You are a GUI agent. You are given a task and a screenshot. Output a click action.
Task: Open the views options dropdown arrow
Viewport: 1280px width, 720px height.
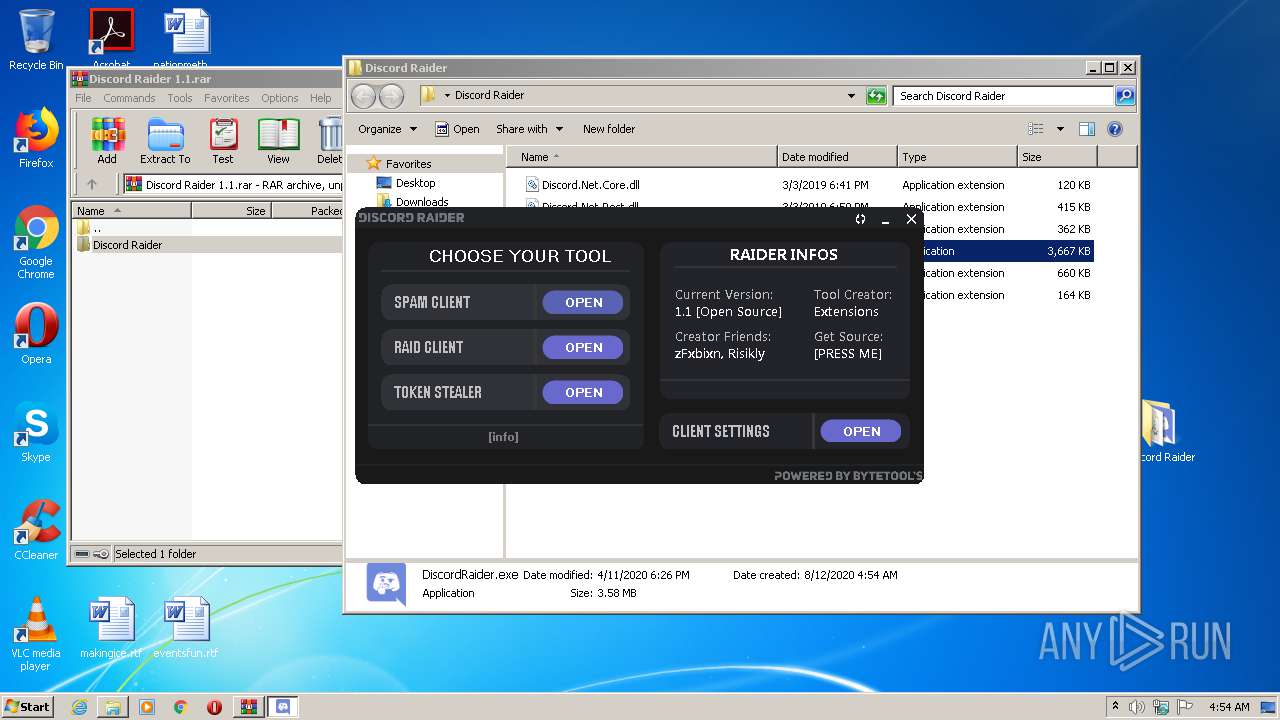tap(1060, 129)
